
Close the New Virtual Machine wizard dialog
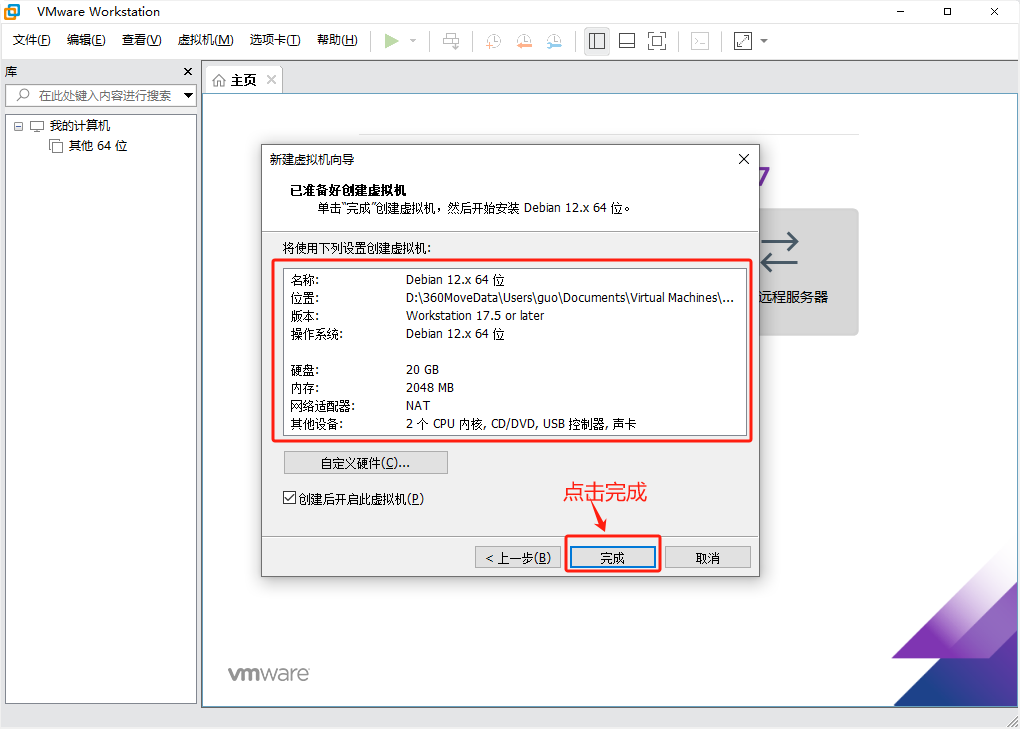pos(744,159)
